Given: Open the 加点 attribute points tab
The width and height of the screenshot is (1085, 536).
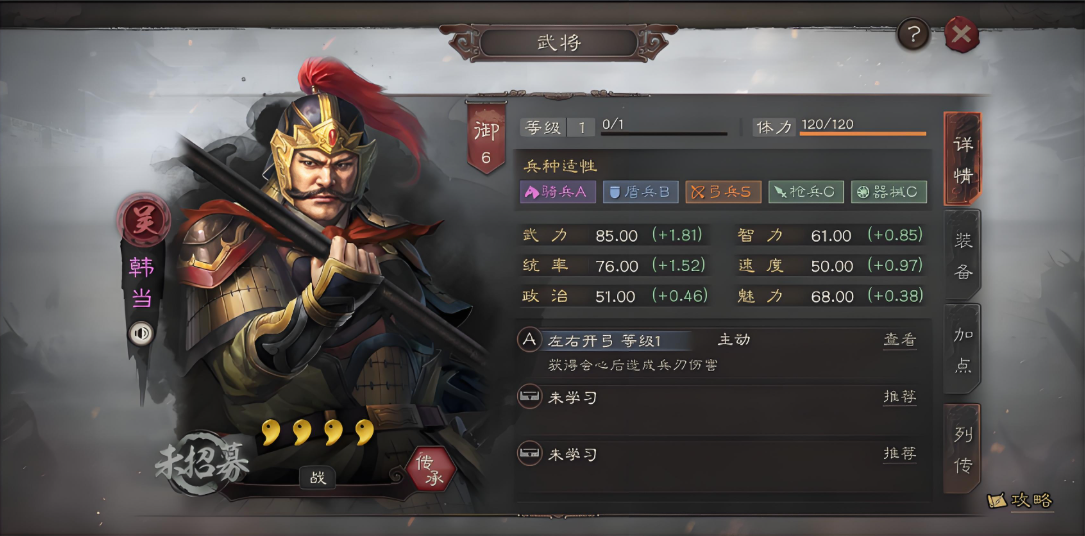Looking at the screenshot, I should click(963, 349).
